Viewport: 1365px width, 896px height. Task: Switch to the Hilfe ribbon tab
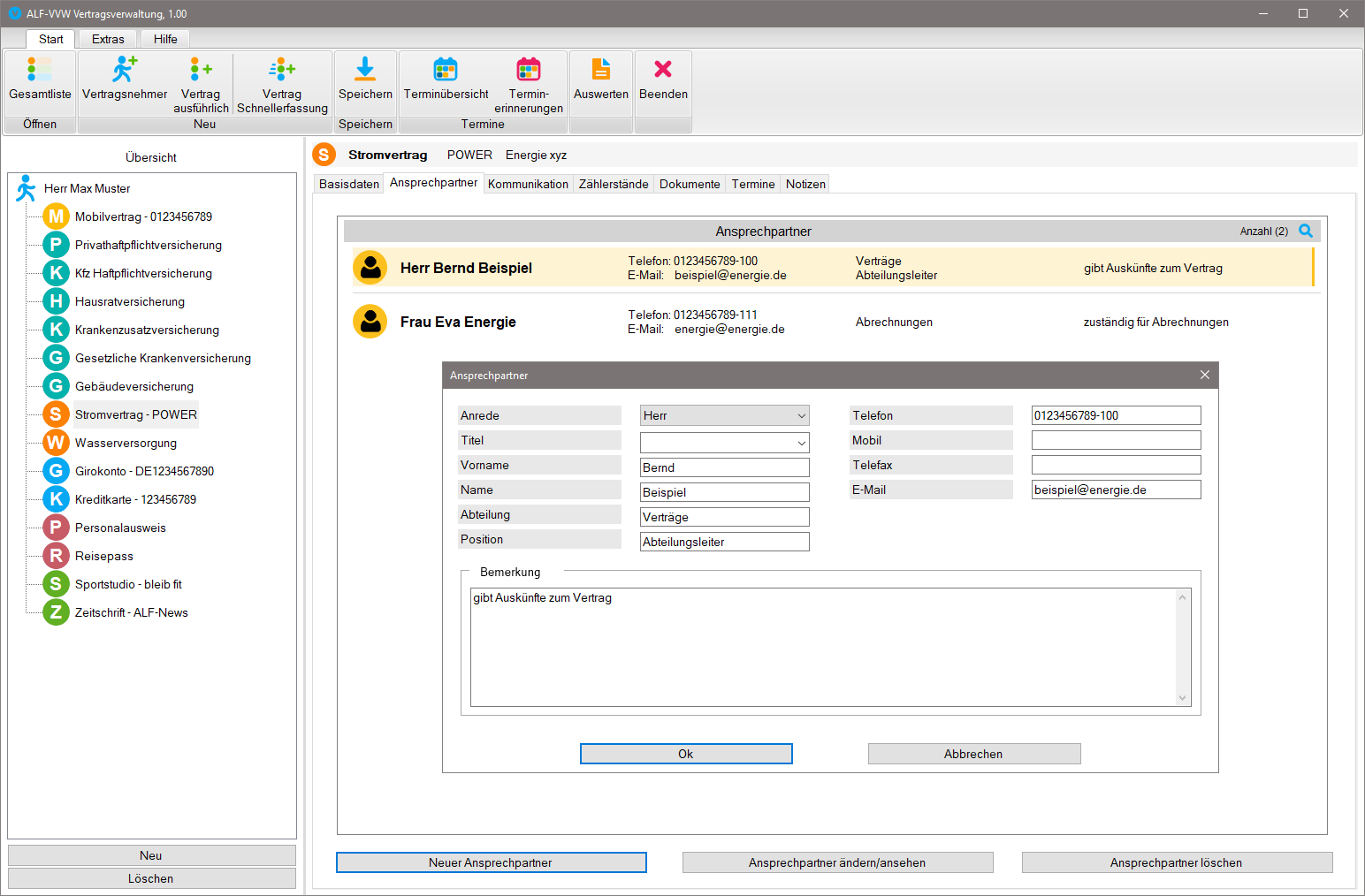point(165,39)
